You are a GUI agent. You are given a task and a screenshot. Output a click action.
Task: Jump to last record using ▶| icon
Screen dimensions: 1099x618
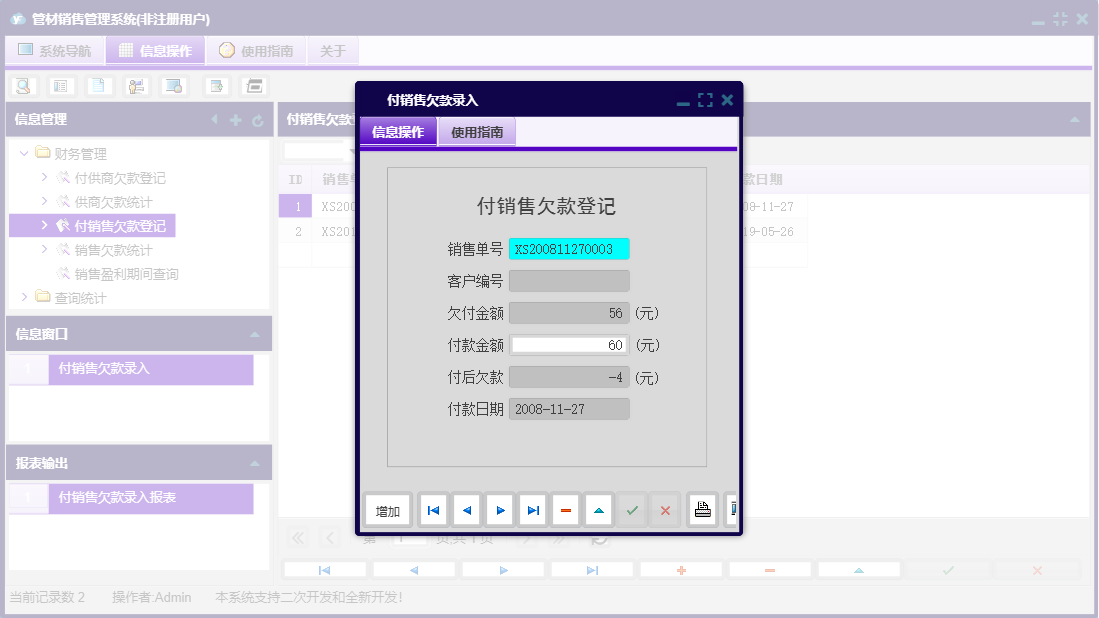pos(532,510)
